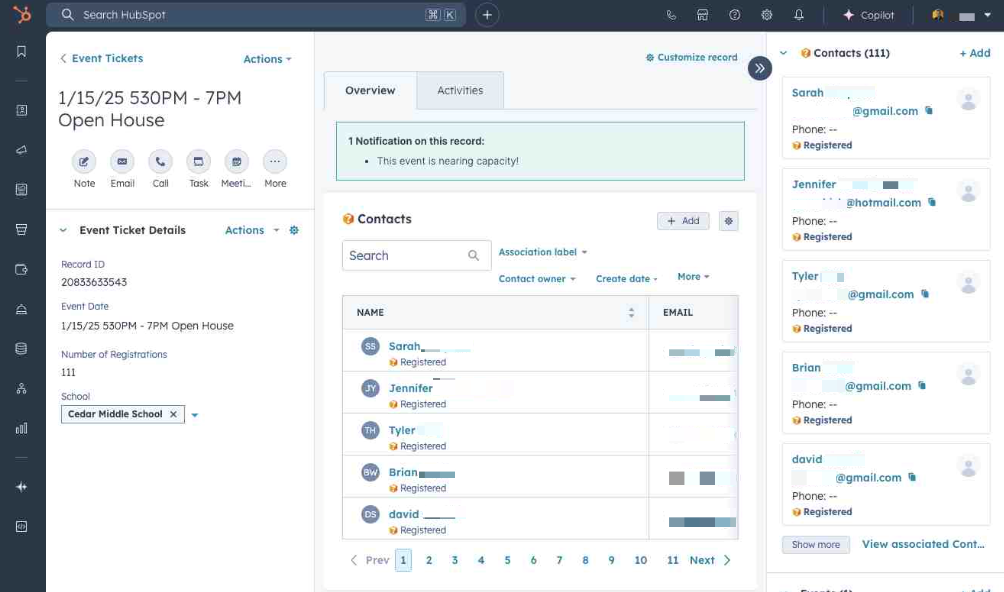Screen dimensions: 1004x592
Task: Click Customize record link
Action: tap(692, 58)
